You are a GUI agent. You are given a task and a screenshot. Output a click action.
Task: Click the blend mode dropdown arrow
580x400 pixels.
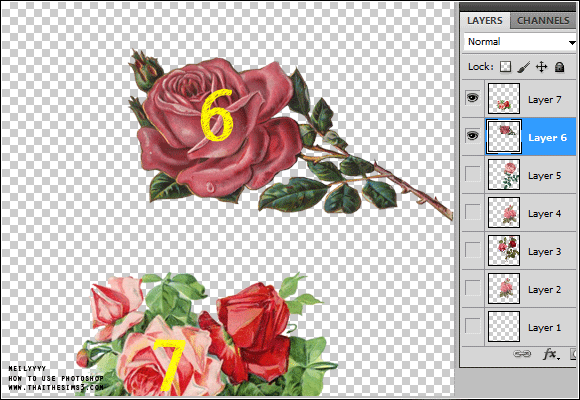(x=572, y=43)
